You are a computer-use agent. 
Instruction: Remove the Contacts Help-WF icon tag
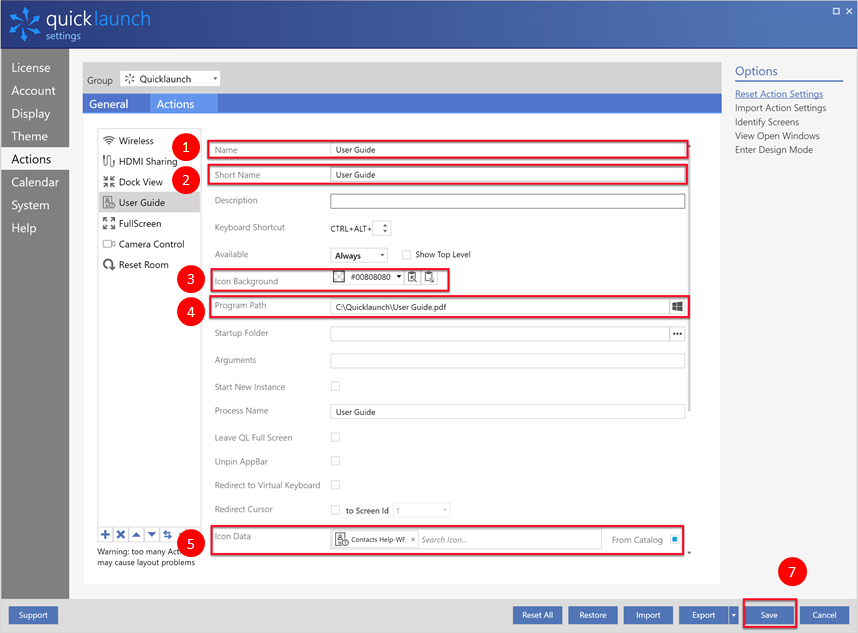click(x=413, y=539)
